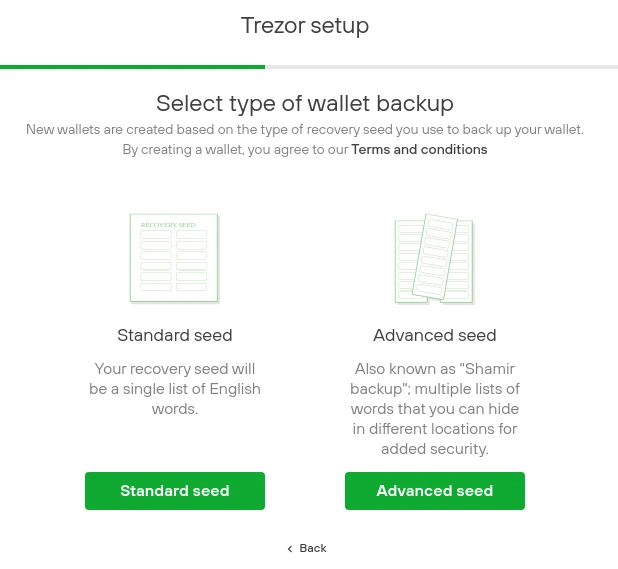The image size is (618, 569).
Task: Open the Terms and conditions link
Action: [419, 150]
